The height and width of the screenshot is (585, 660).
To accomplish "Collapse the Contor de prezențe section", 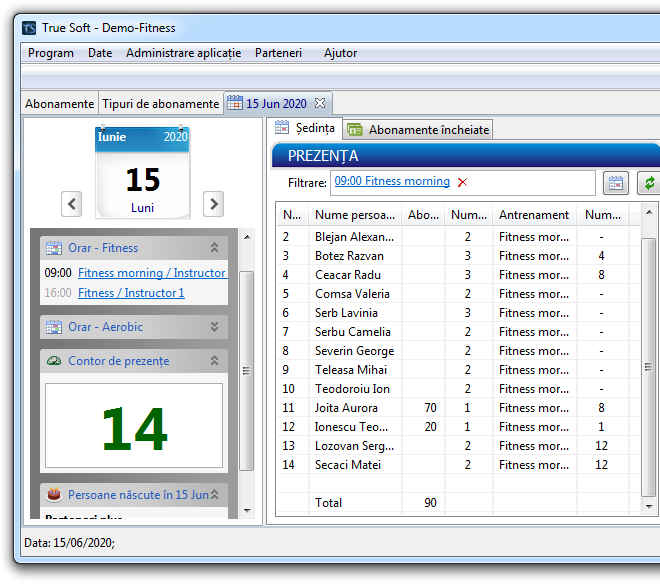I will [214, 361].
